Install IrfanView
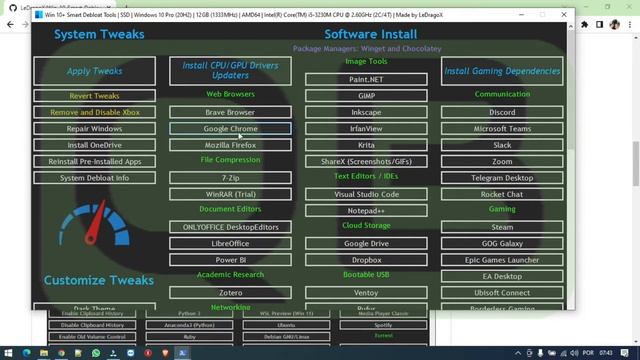640x360 pixels. [366, 129]
